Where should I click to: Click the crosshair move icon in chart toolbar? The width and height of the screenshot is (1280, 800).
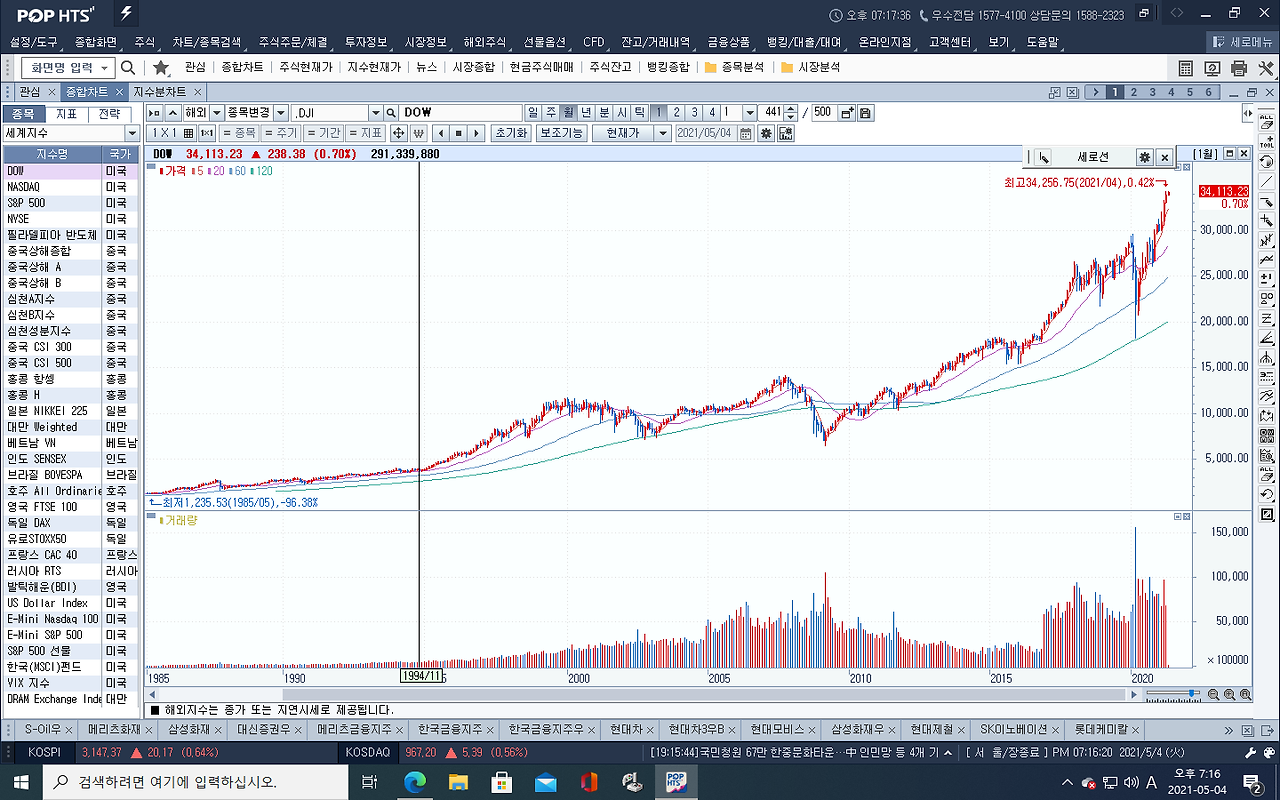[x=398, y=133]
